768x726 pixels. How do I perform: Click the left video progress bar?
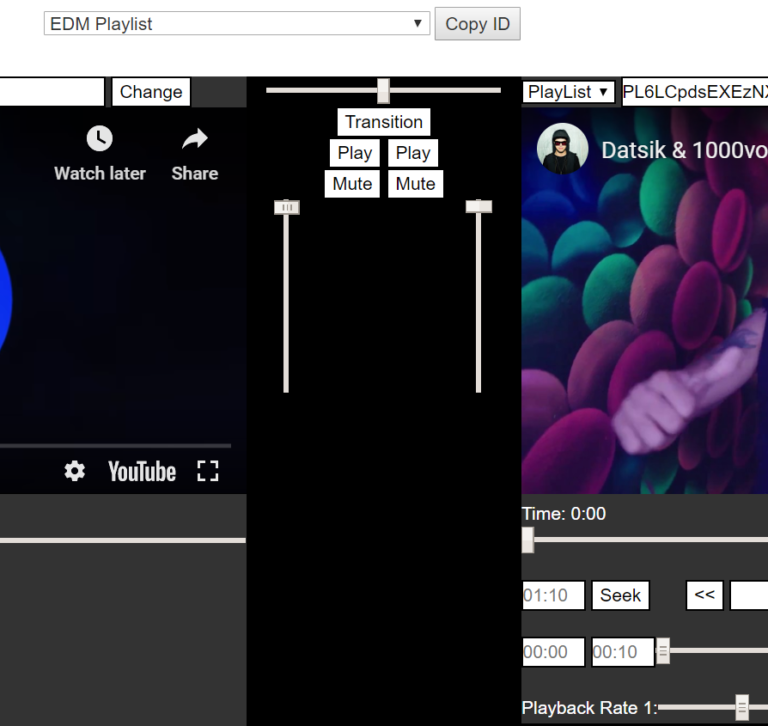115,446
